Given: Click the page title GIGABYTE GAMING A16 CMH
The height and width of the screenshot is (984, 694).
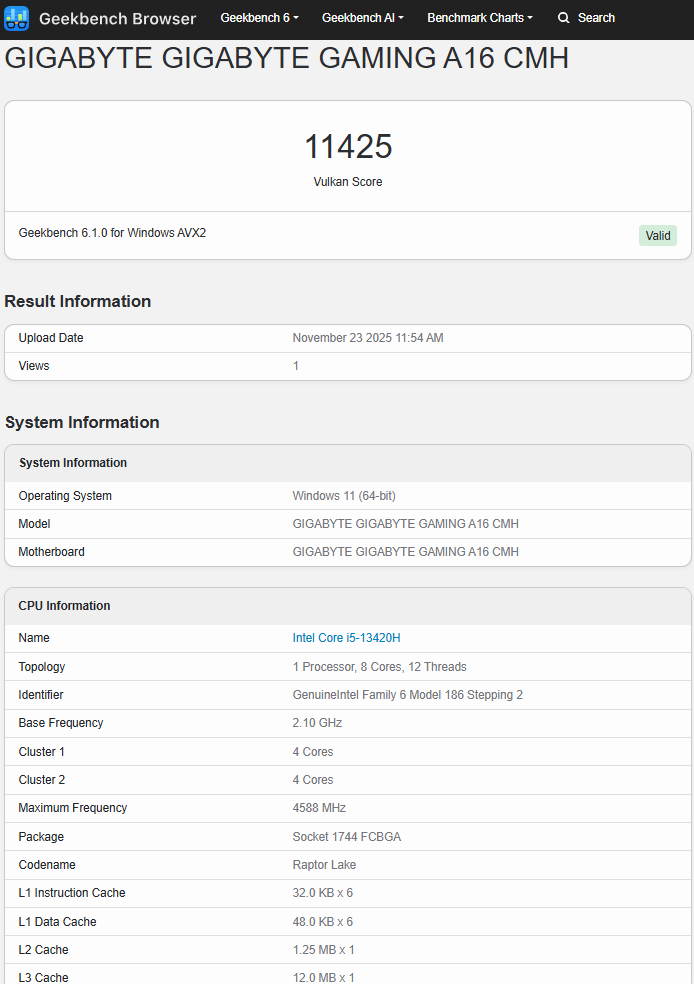Looking at the screenshot, I should pyautogui.click(x=286, y=58).
